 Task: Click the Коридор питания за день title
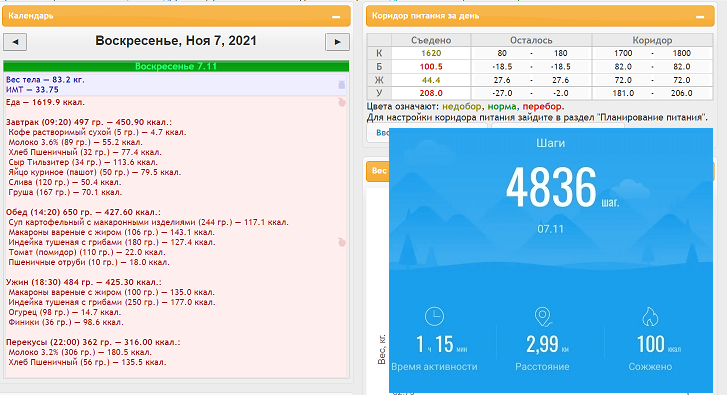[425, 16]
